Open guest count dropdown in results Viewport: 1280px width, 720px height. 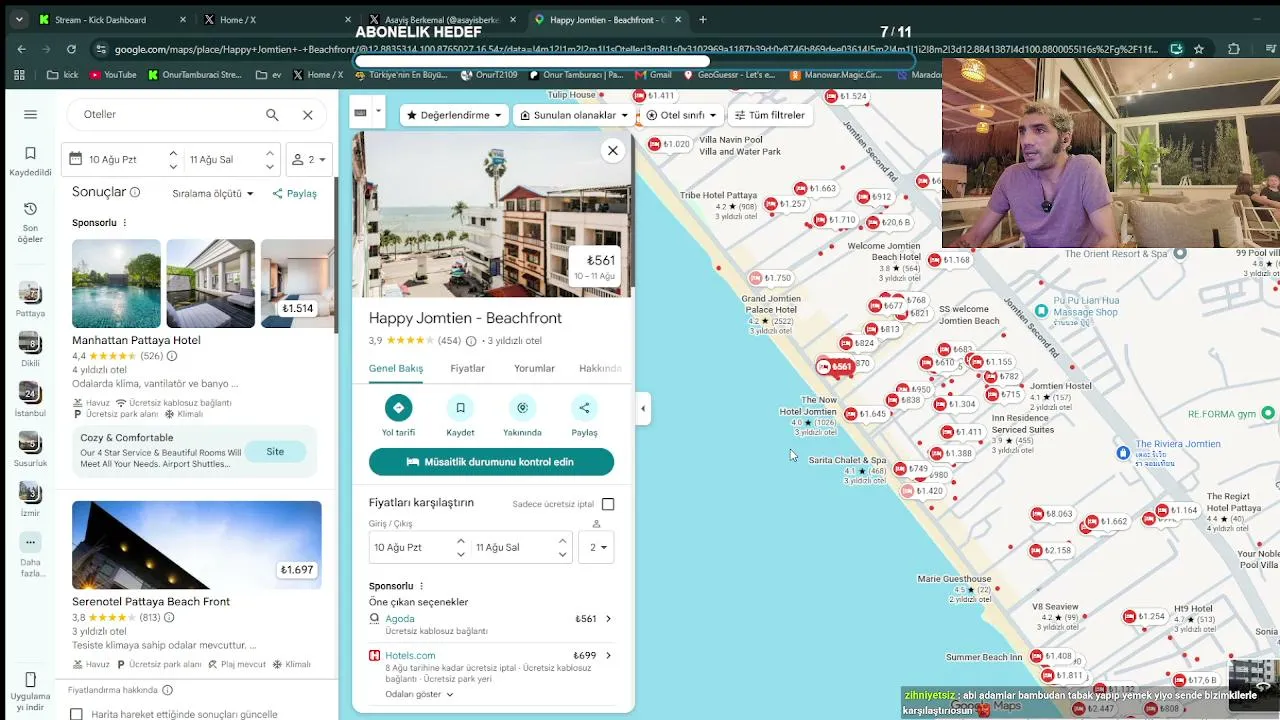[x=311, y=160]
